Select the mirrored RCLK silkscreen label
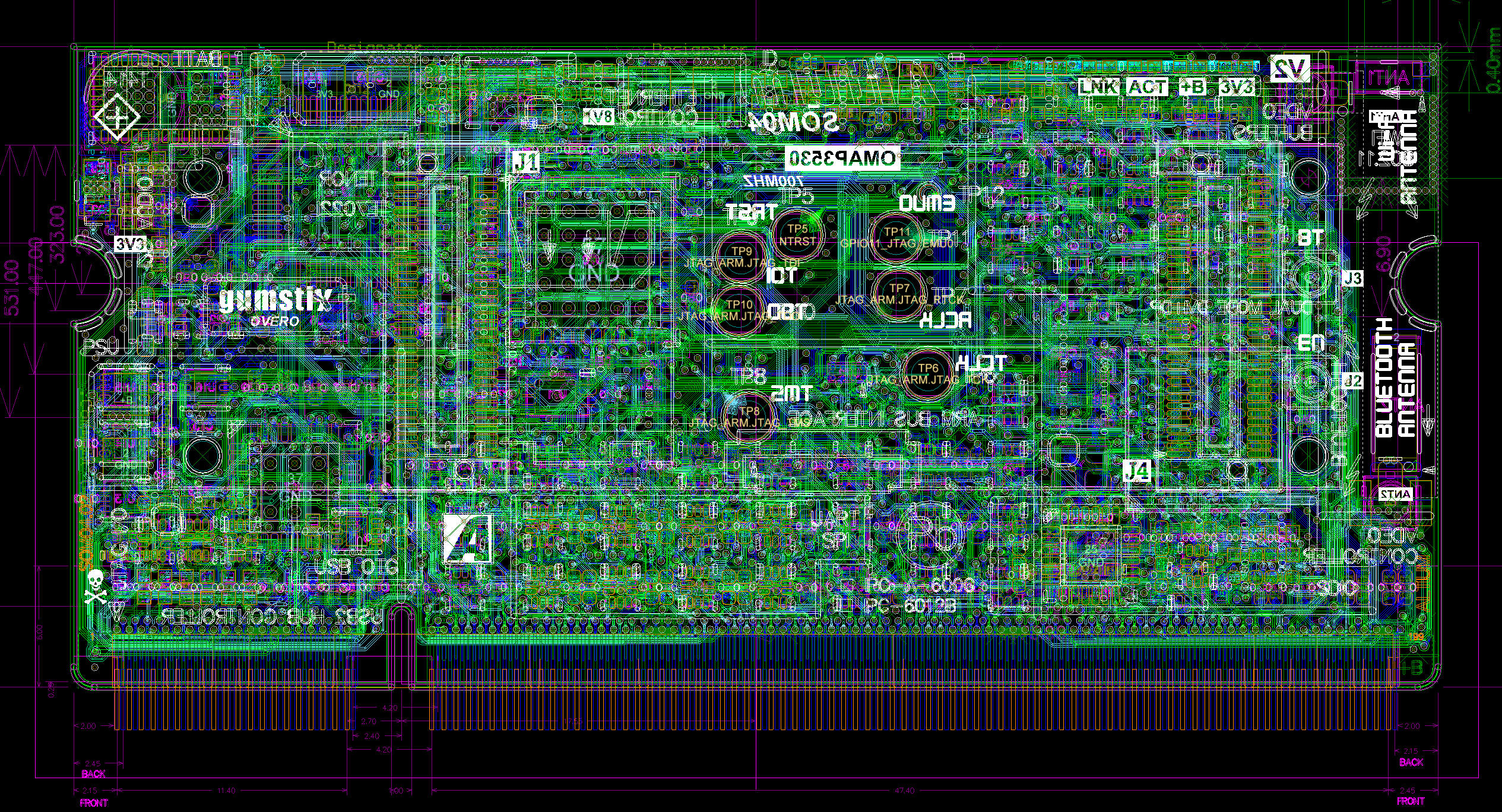 click(x=946, y=321)
